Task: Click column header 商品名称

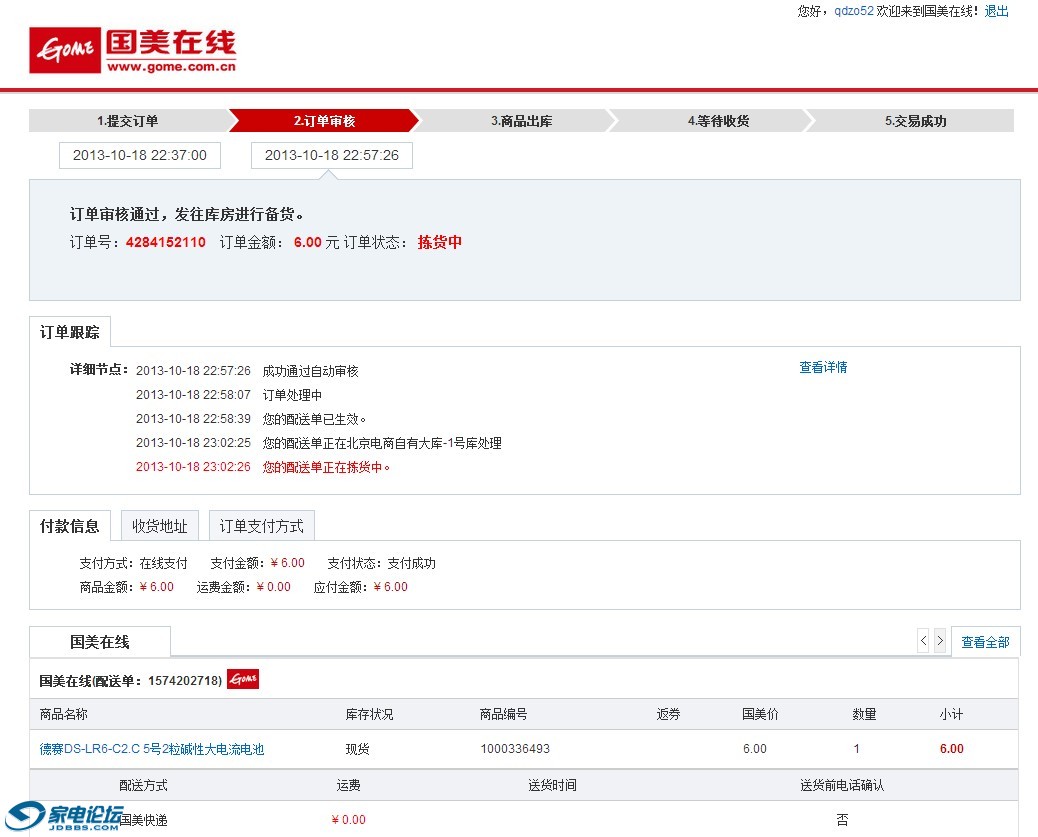Action: pos(64,714)
